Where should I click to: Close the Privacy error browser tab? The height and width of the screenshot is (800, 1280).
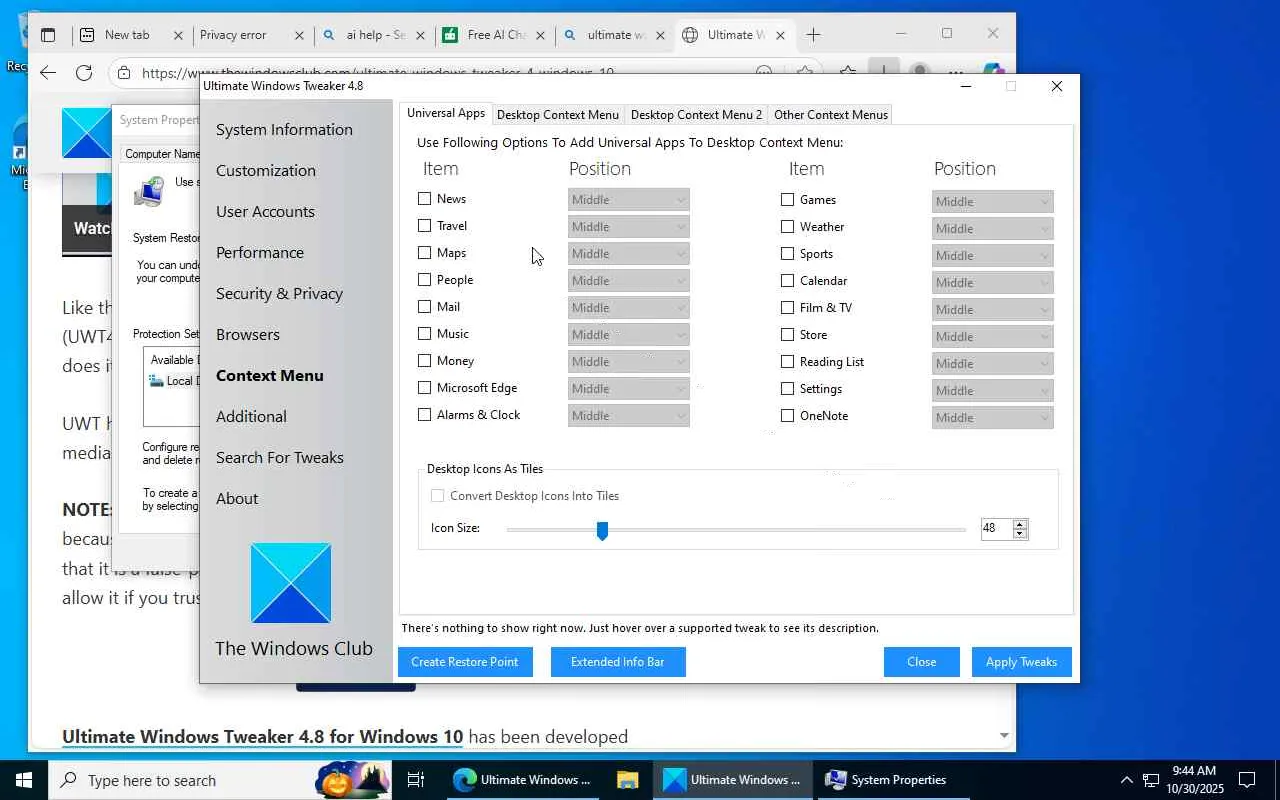click(x=299, y=35)
